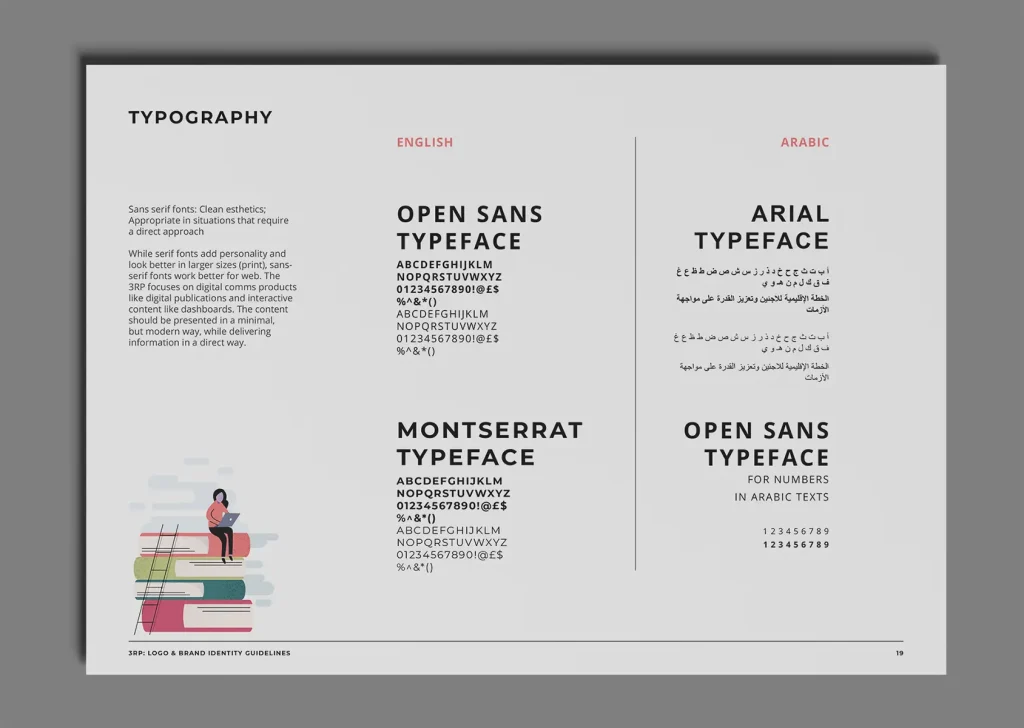The height and width of the screenshot is (728, 1024).
Task: Click the MONTSERRAT TYPEFACE heading
Action: [490, 444]
